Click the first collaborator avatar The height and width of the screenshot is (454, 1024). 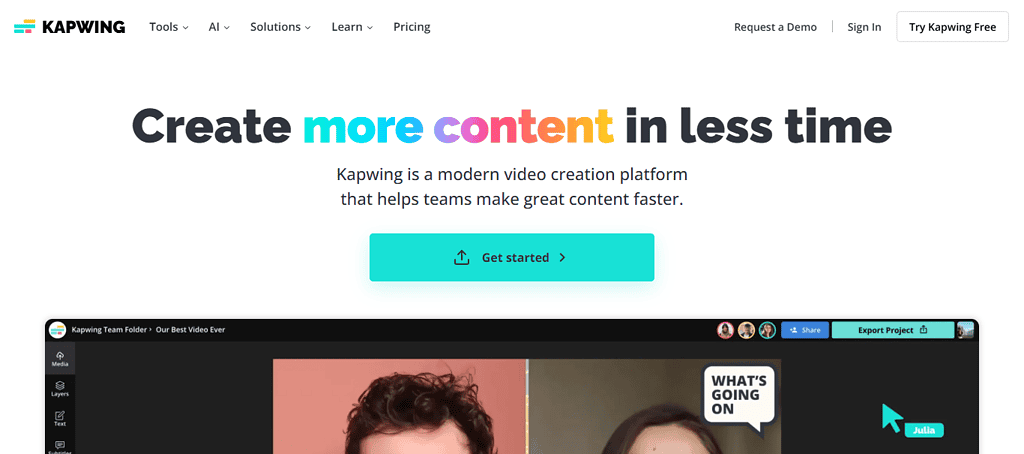pos(726,330)
